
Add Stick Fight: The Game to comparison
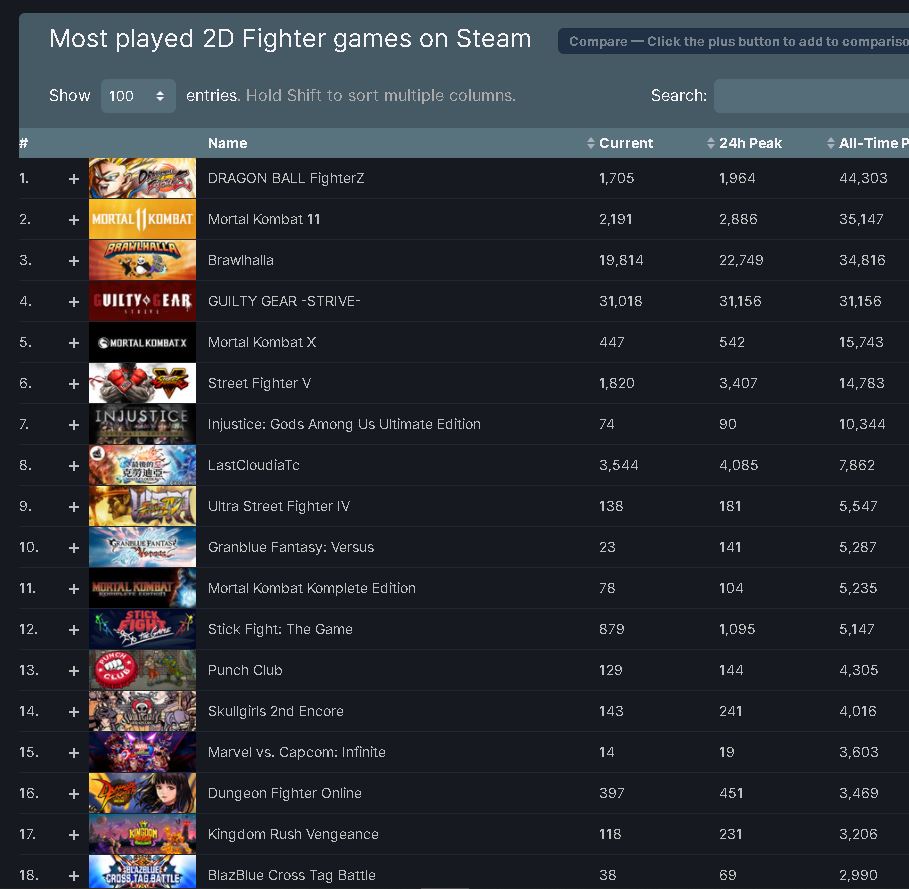(x=73, y=628)
